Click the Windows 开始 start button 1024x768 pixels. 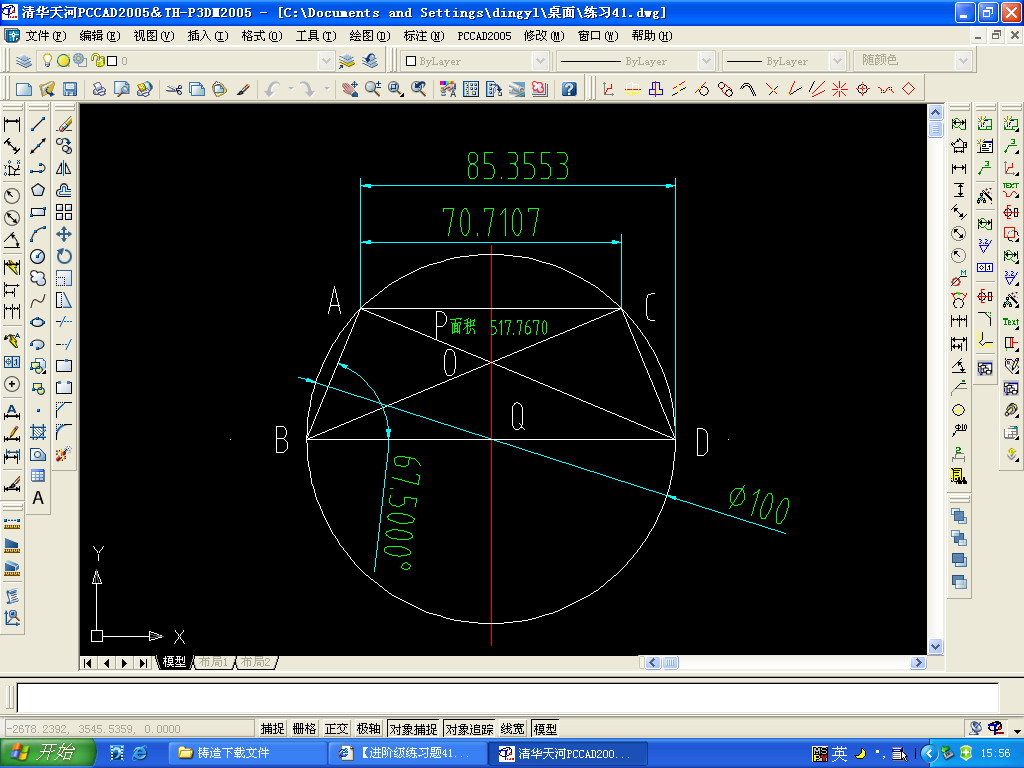[x=48, y=753]
